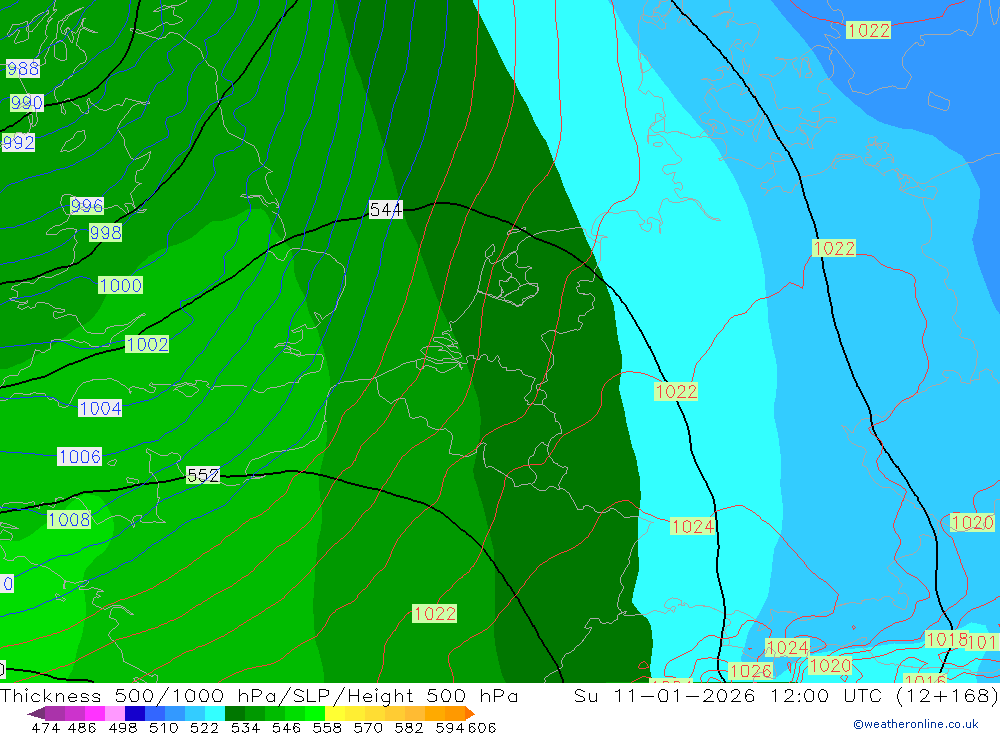
Task: Click the light pink legend swatch
Action: tap(115, 713)
